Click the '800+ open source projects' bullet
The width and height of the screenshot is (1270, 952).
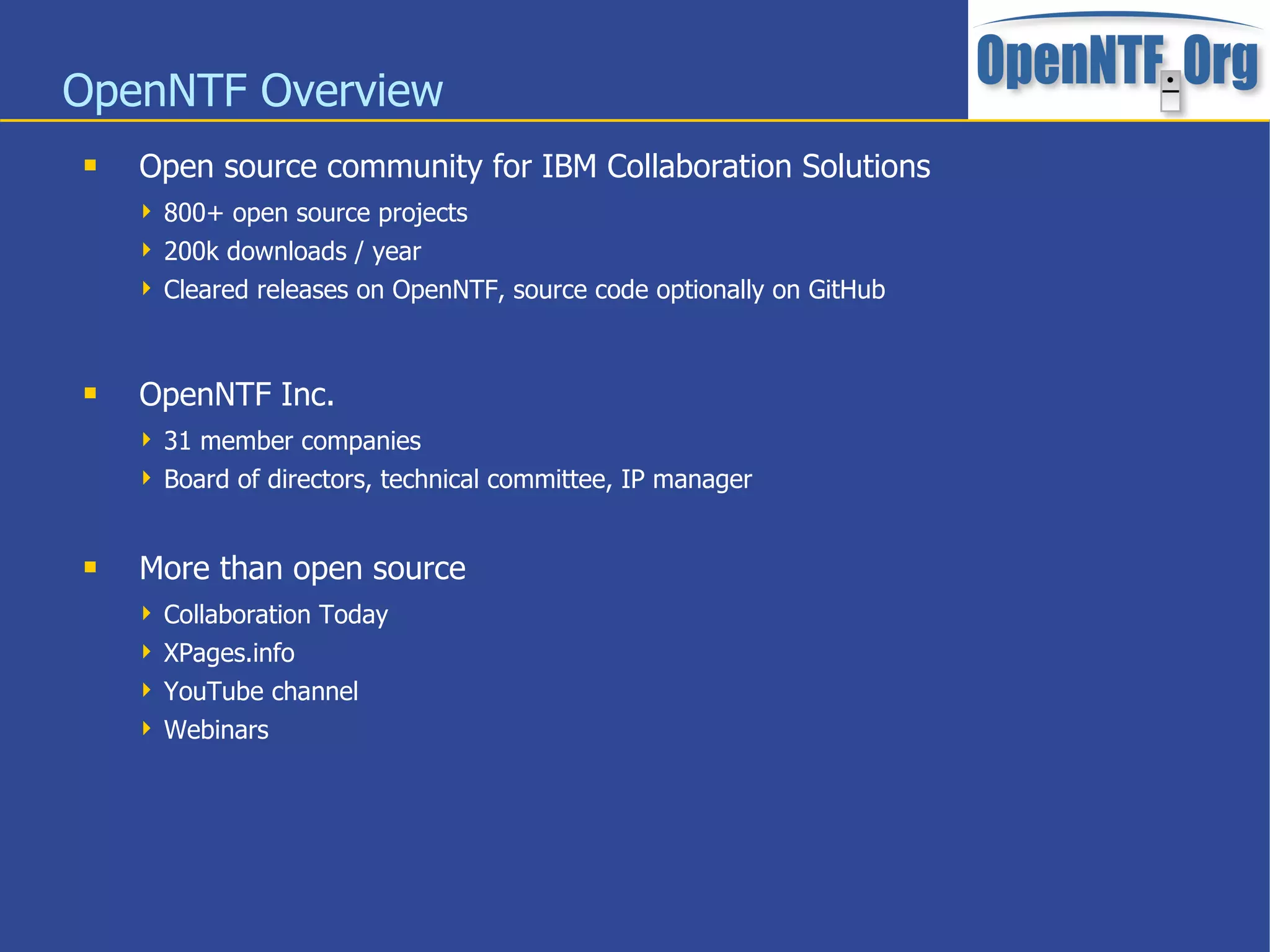tap(316, 213)
